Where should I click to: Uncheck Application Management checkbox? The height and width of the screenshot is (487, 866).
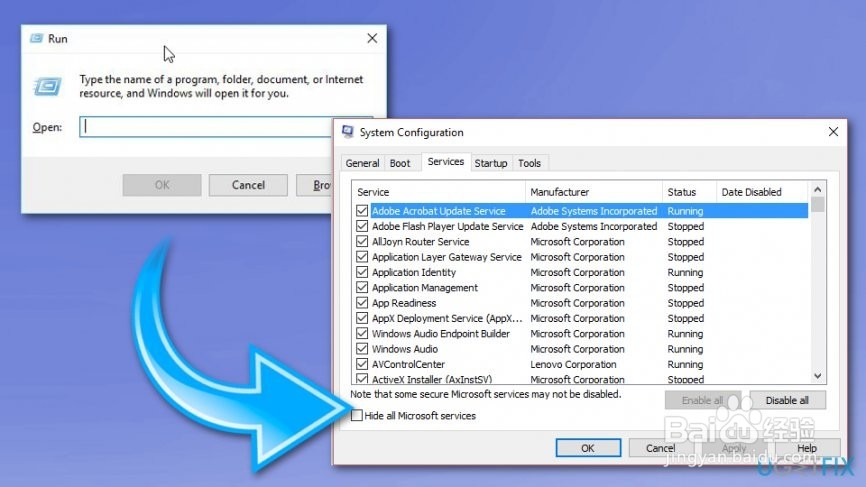pos(362,288)
